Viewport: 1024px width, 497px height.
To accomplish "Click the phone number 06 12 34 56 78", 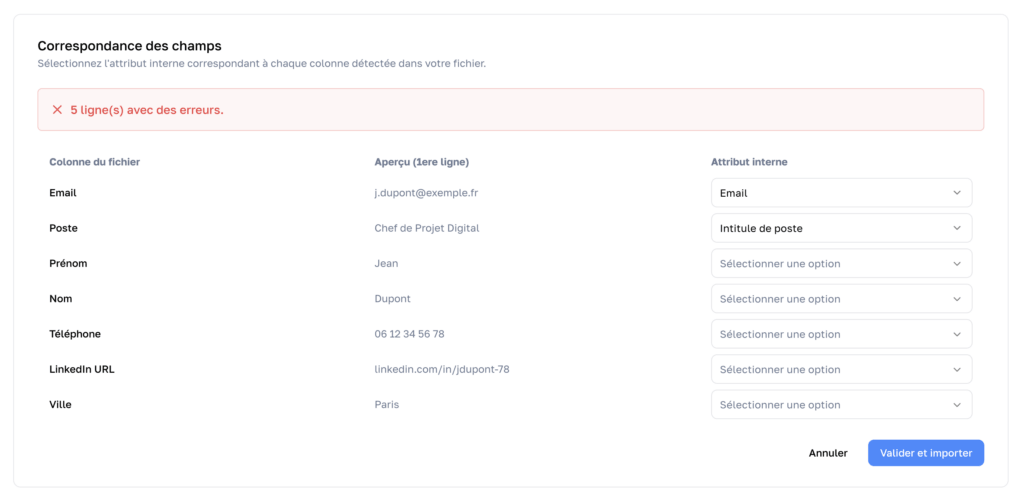I will 409,334.
